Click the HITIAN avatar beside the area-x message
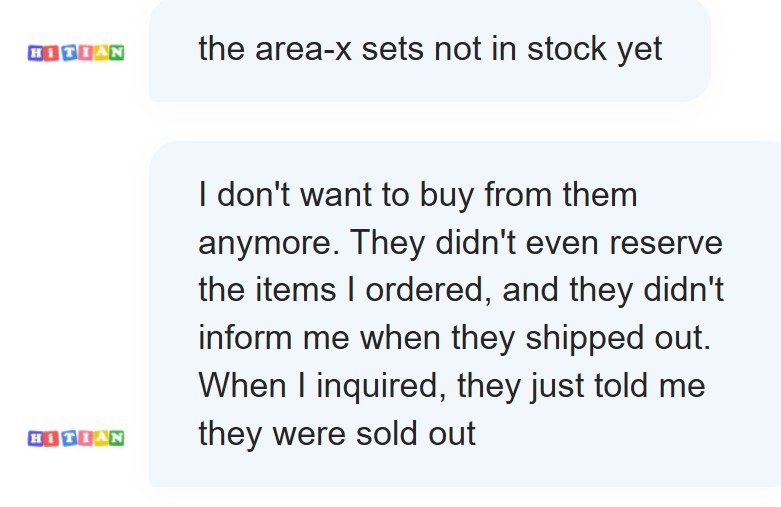This screenshot has height=507, width=781. tap(76, 52)
